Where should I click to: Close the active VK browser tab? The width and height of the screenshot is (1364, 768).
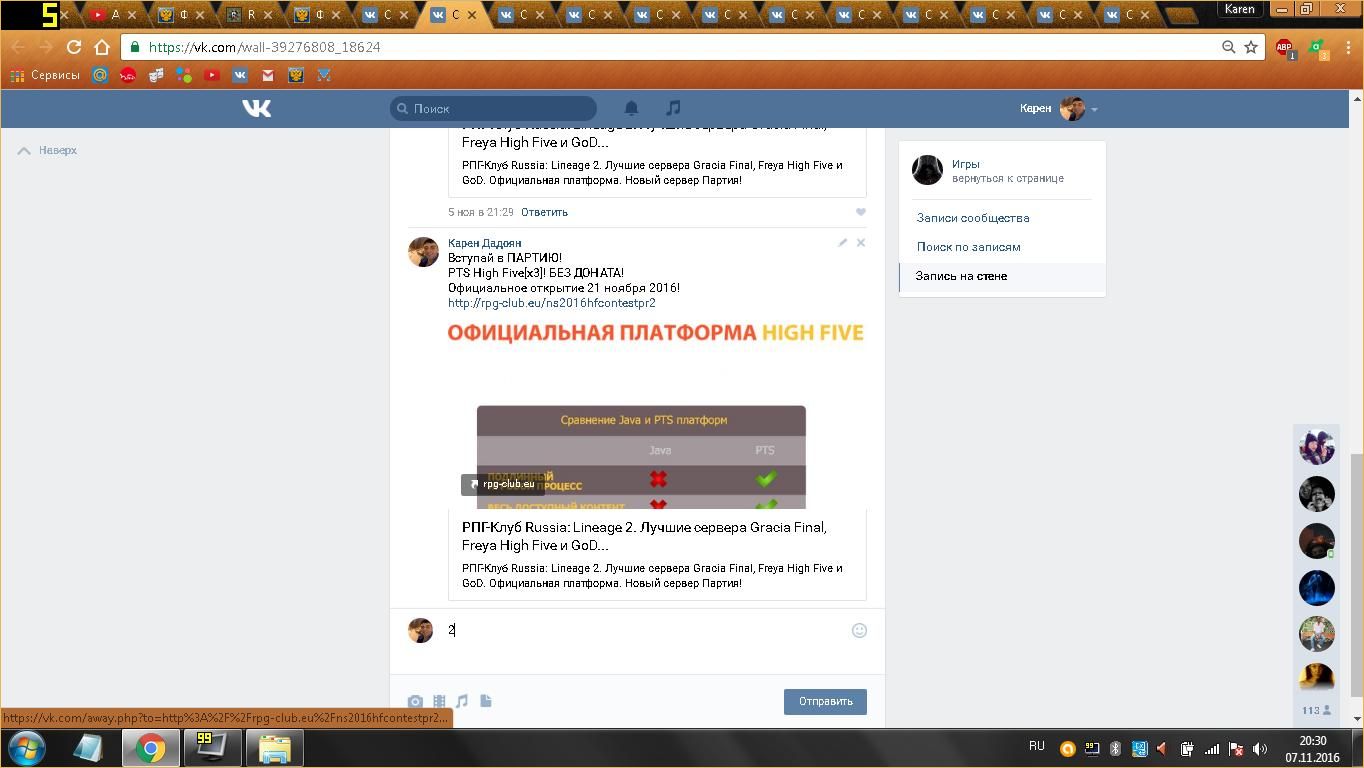pos(472,15)
